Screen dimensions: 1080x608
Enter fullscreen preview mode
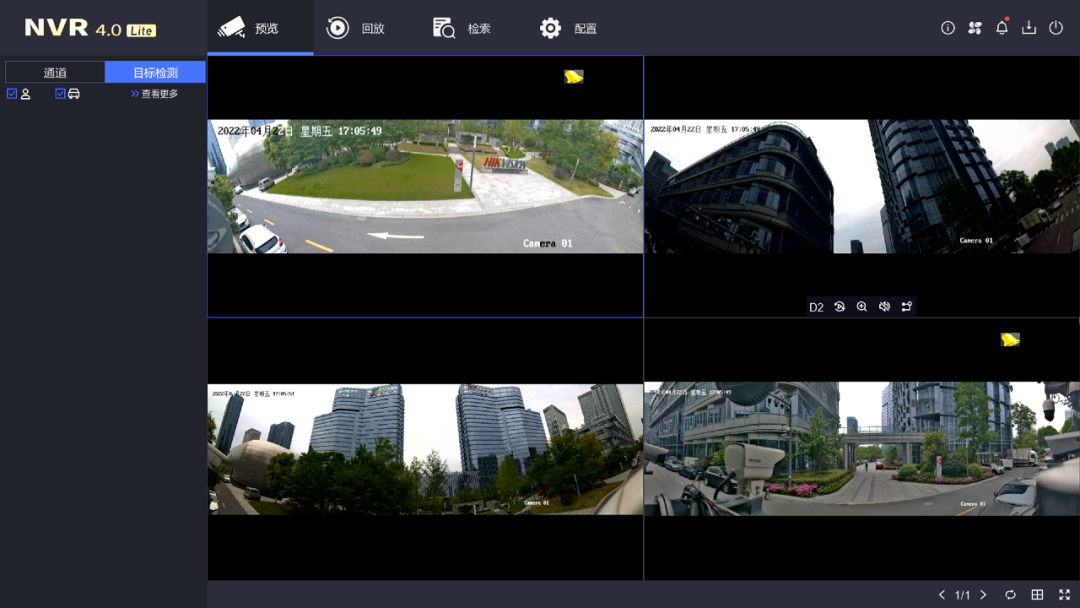(x=1064, y=595)
